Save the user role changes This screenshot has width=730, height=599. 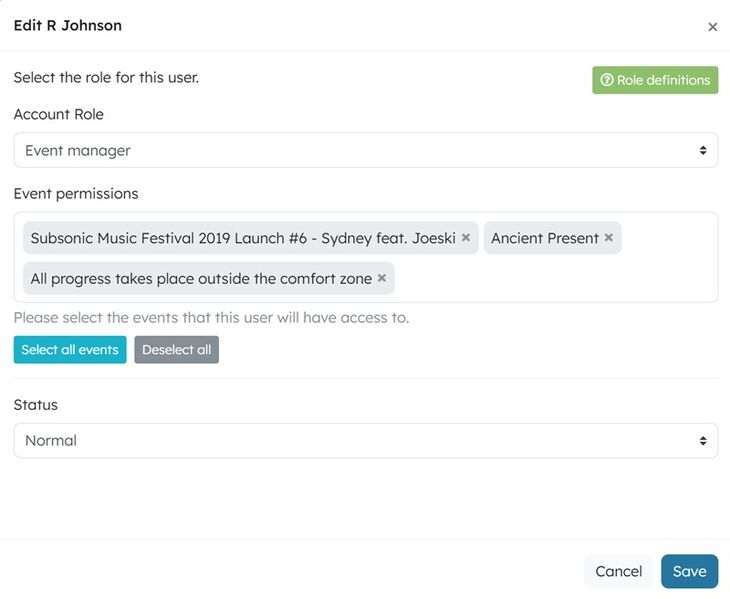689,571
